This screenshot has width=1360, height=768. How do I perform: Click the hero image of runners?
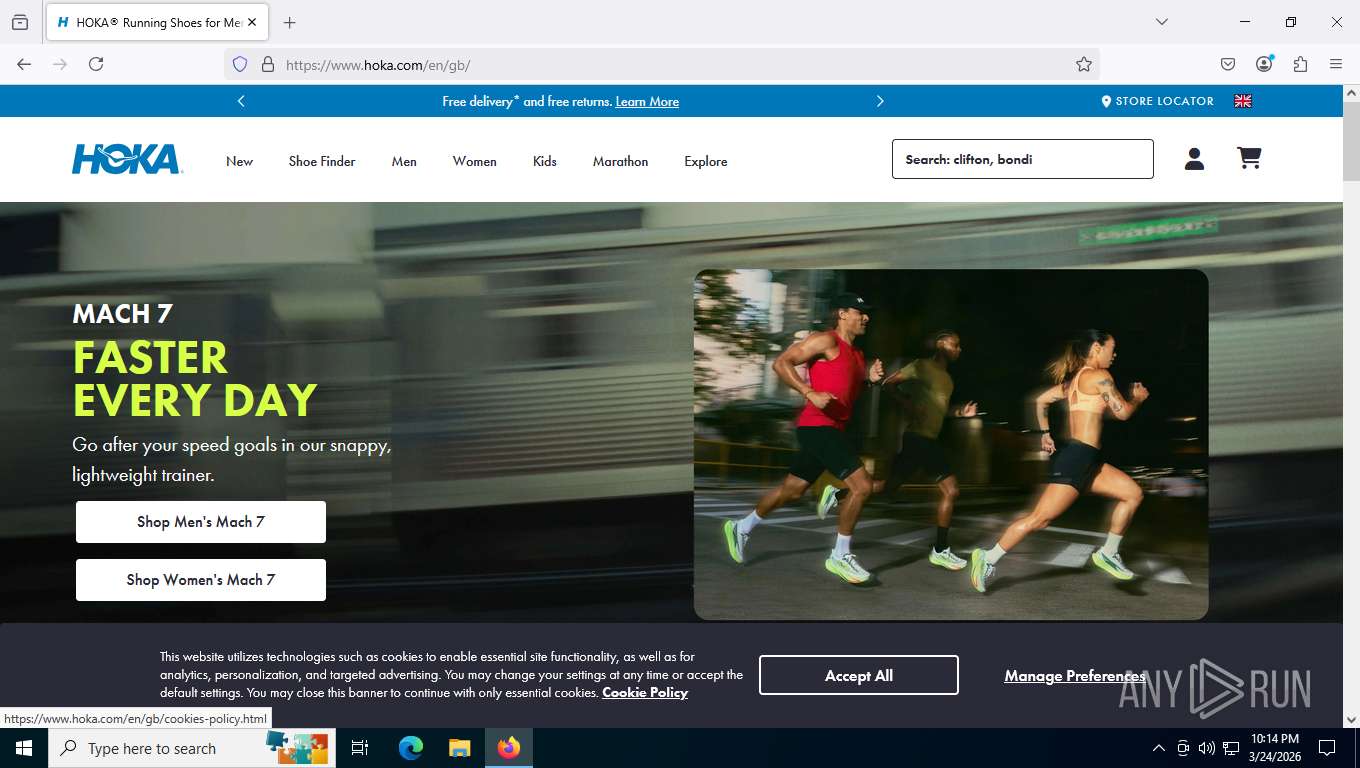951,444
